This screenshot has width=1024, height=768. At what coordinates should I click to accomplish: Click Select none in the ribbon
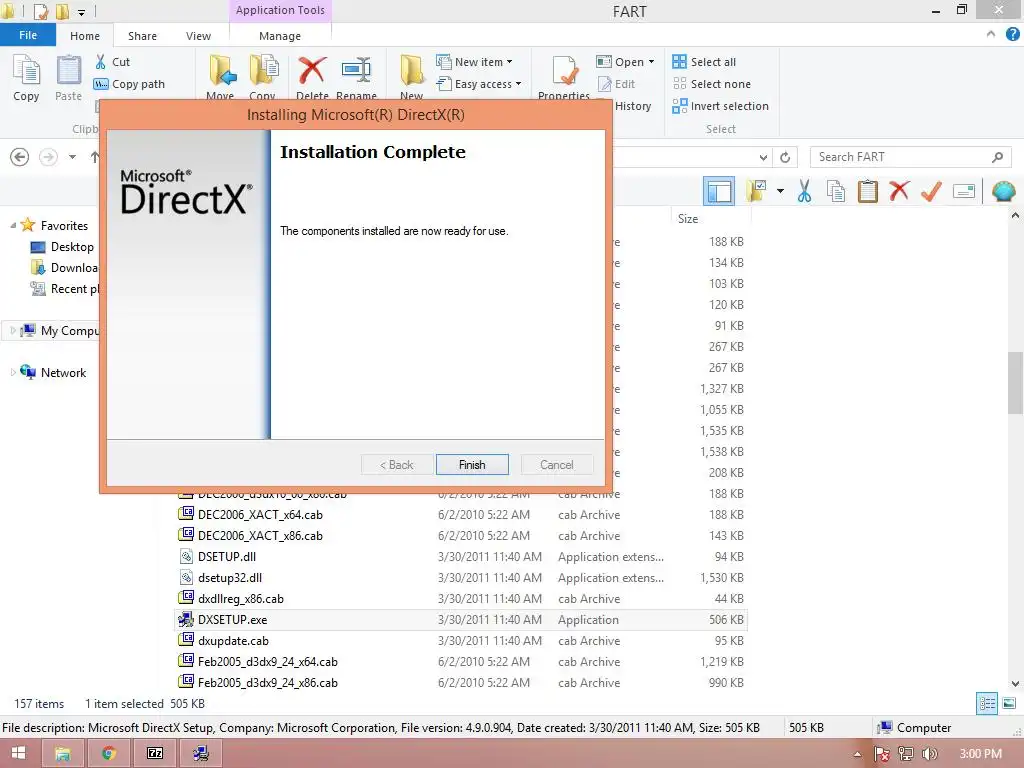(x=712, y=84)
